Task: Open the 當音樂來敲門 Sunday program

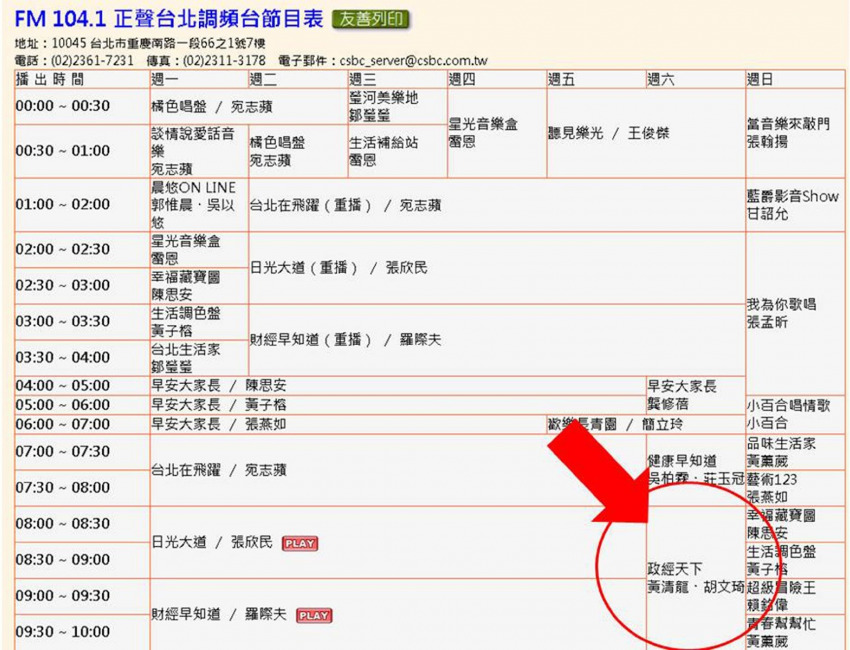Action: coord(788,133)
